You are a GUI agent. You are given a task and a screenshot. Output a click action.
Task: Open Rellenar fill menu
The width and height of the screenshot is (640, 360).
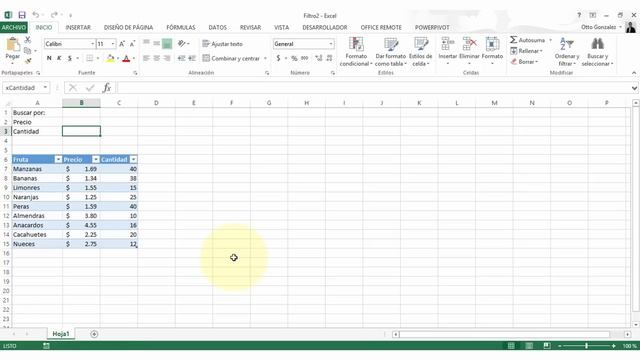pyautogui.click(x=527, y=51)
